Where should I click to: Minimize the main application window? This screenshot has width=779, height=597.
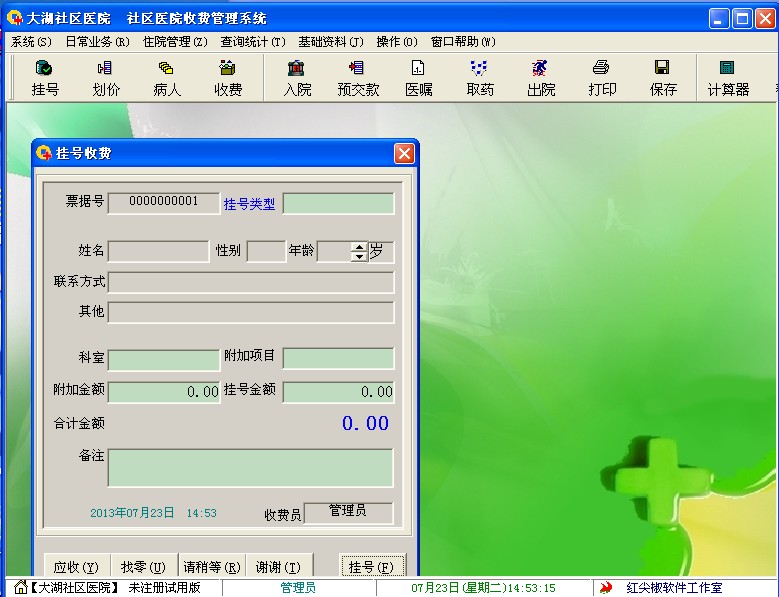coord(718,18)
